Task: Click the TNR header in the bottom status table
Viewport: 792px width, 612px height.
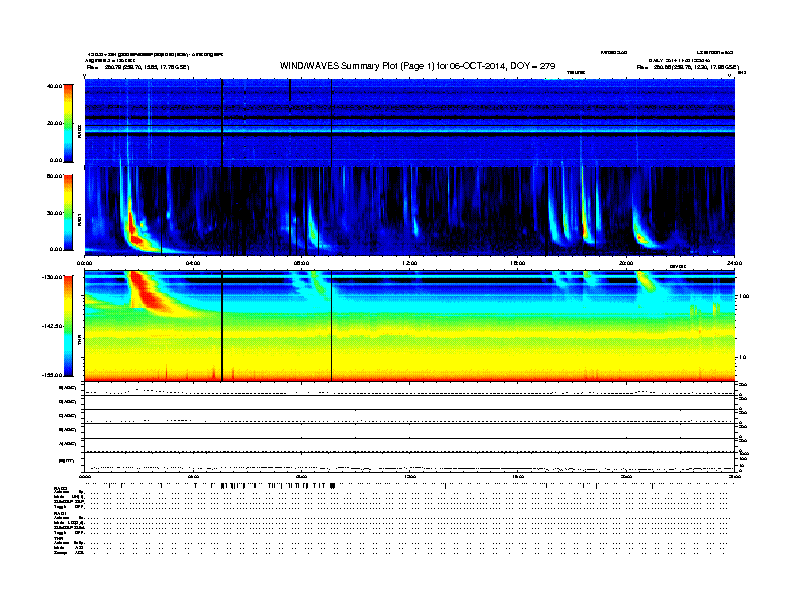Action: point(58,538)
